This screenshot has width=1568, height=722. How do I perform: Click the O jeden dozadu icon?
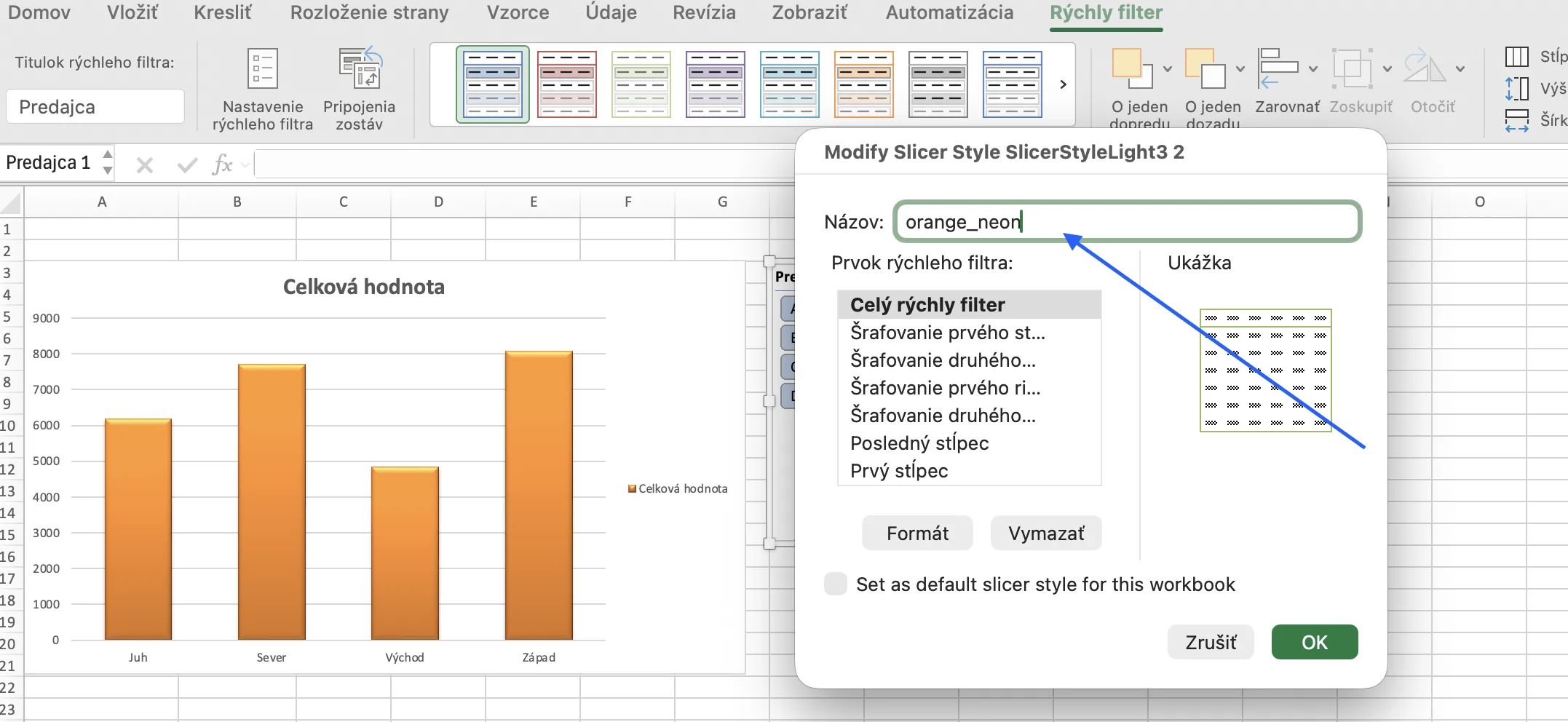tap(1205, 68)
